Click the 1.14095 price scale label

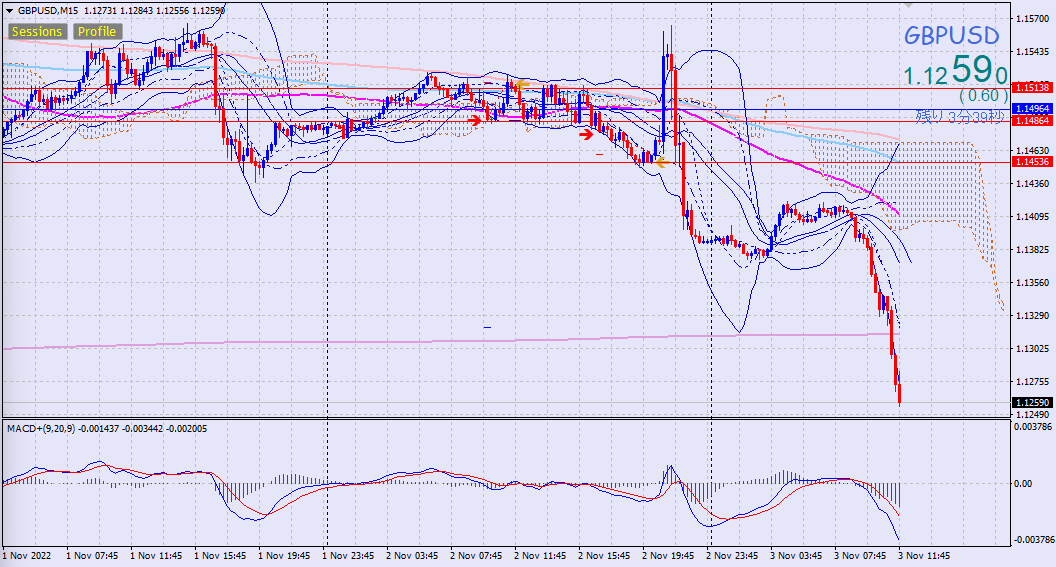(x=1032, y=216)
